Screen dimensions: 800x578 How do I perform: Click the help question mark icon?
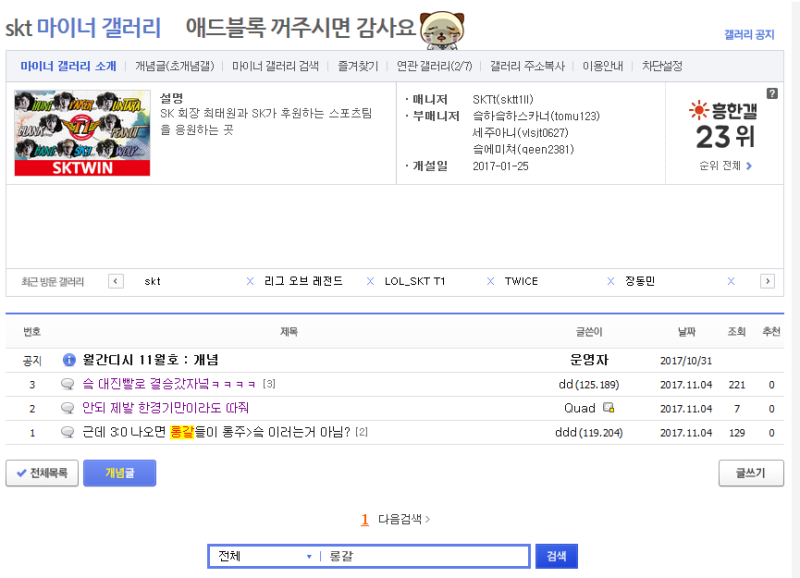click(772, 93)
